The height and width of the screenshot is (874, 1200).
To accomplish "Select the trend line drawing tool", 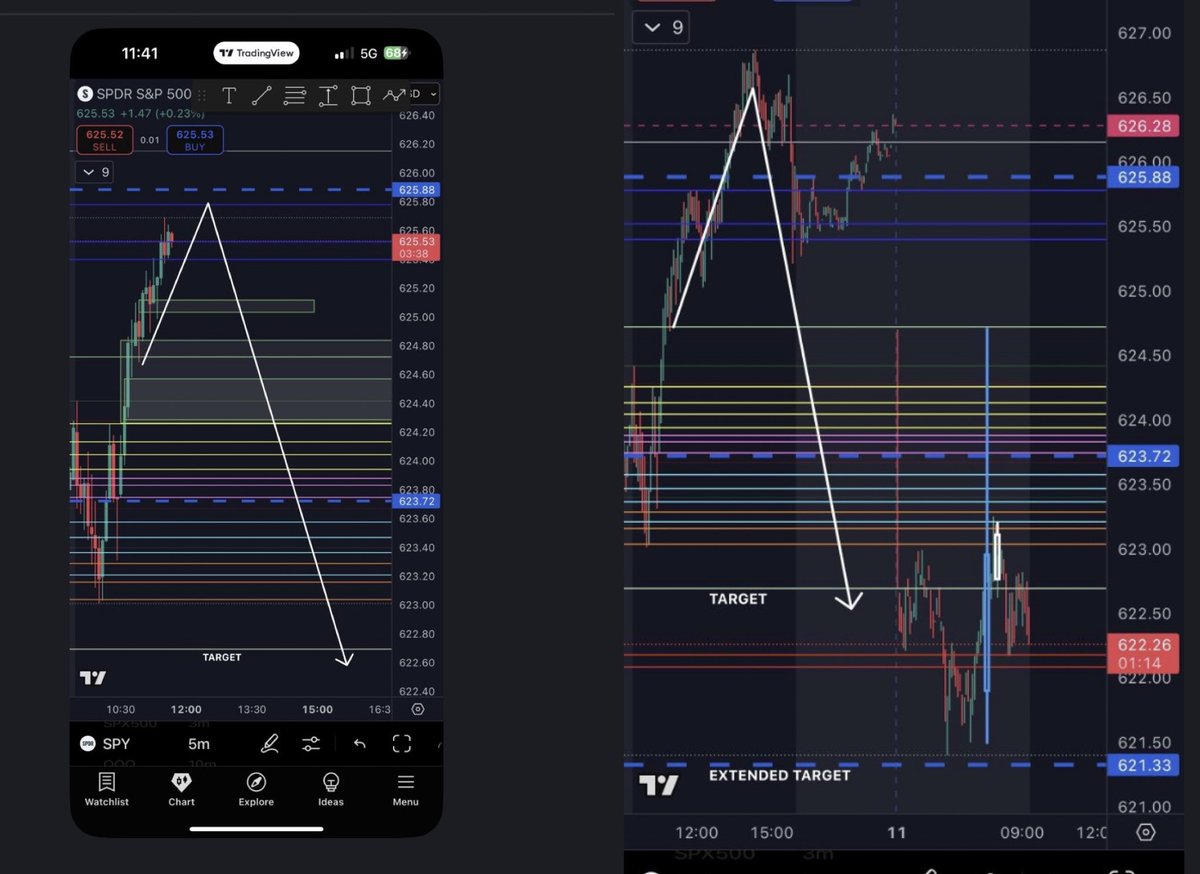I will click(x=261, y=95).
